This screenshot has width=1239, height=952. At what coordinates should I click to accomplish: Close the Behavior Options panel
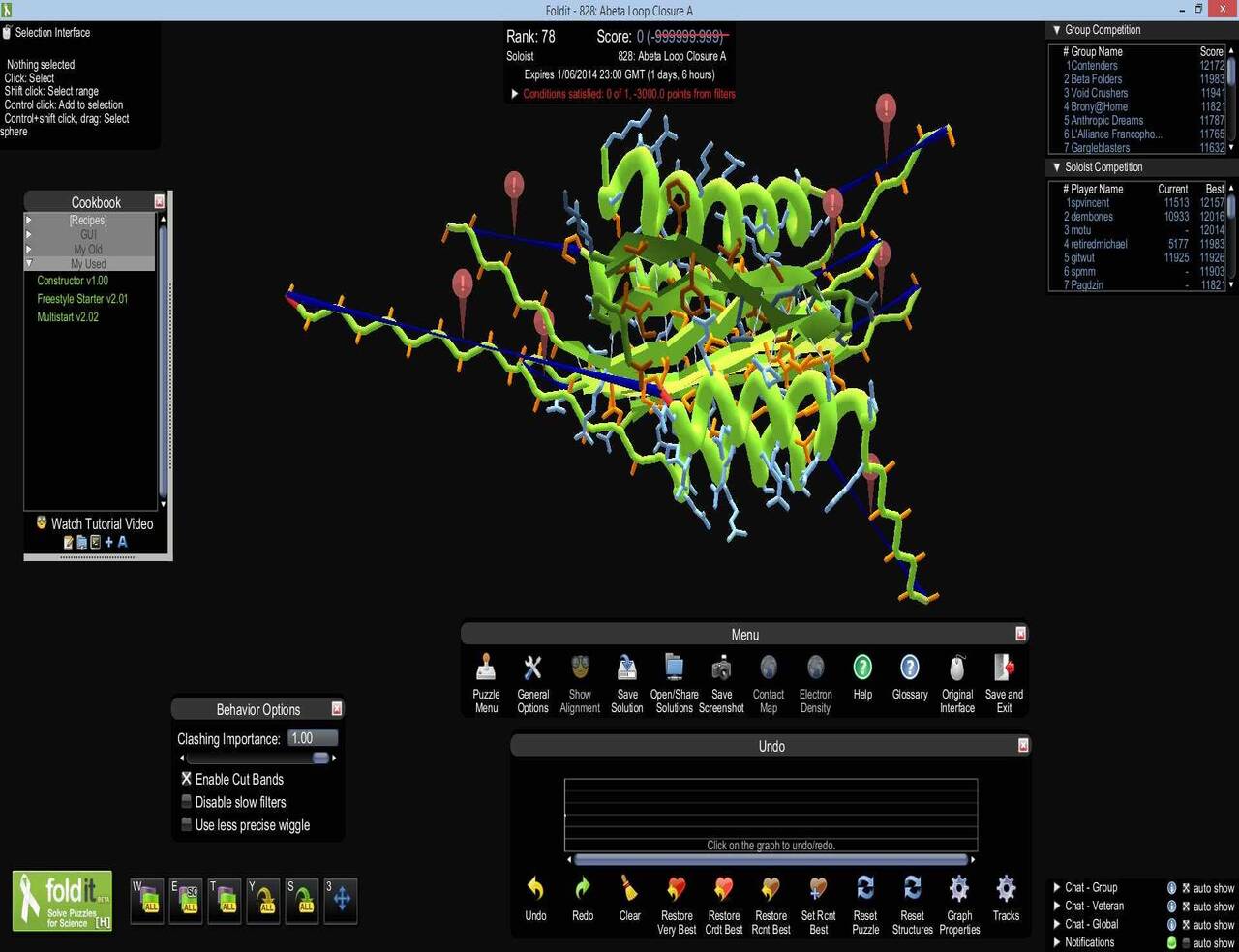click(x=337, y=708)
